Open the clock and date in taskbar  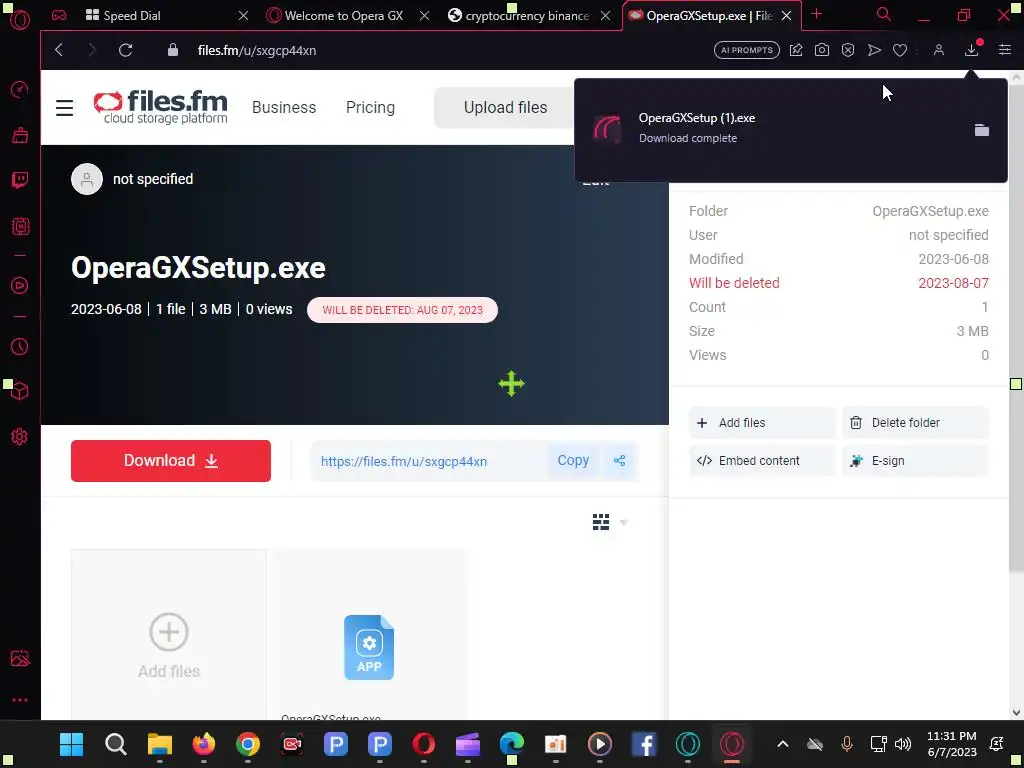tap(952, 744)
